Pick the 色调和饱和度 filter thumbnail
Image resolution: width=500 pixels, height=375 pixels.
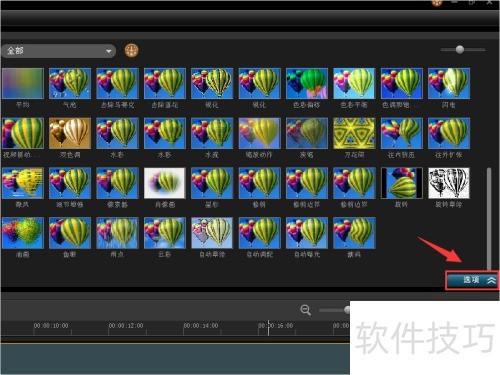(402, 83)
